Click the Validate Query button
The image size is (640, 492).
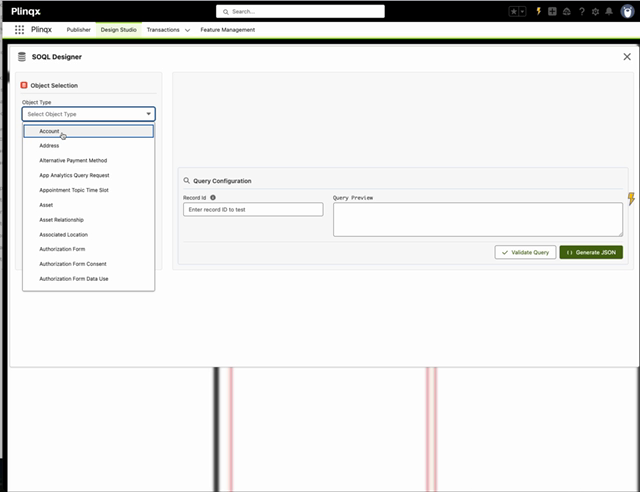pyautogui.click(x=525, y=252)
